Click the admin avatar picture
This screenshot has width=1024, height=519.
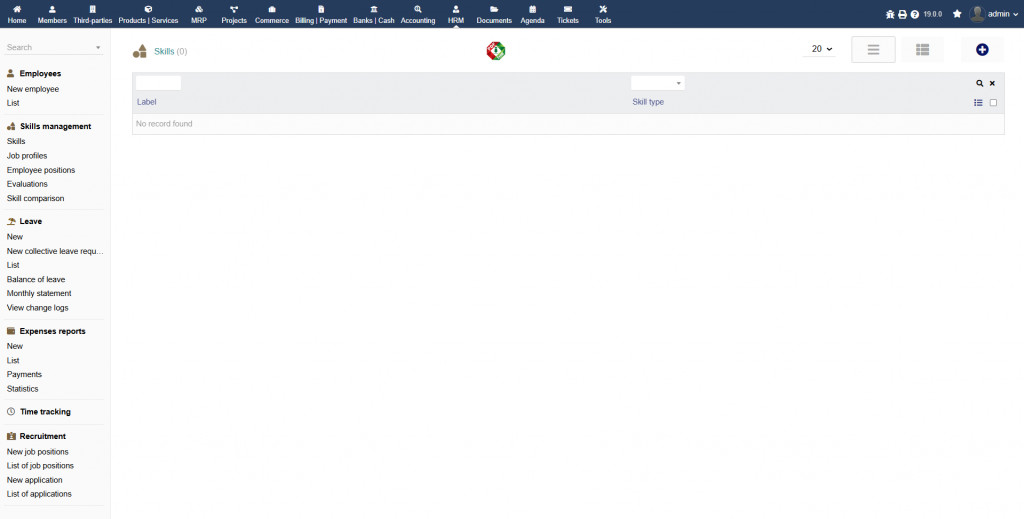[977, 14]
